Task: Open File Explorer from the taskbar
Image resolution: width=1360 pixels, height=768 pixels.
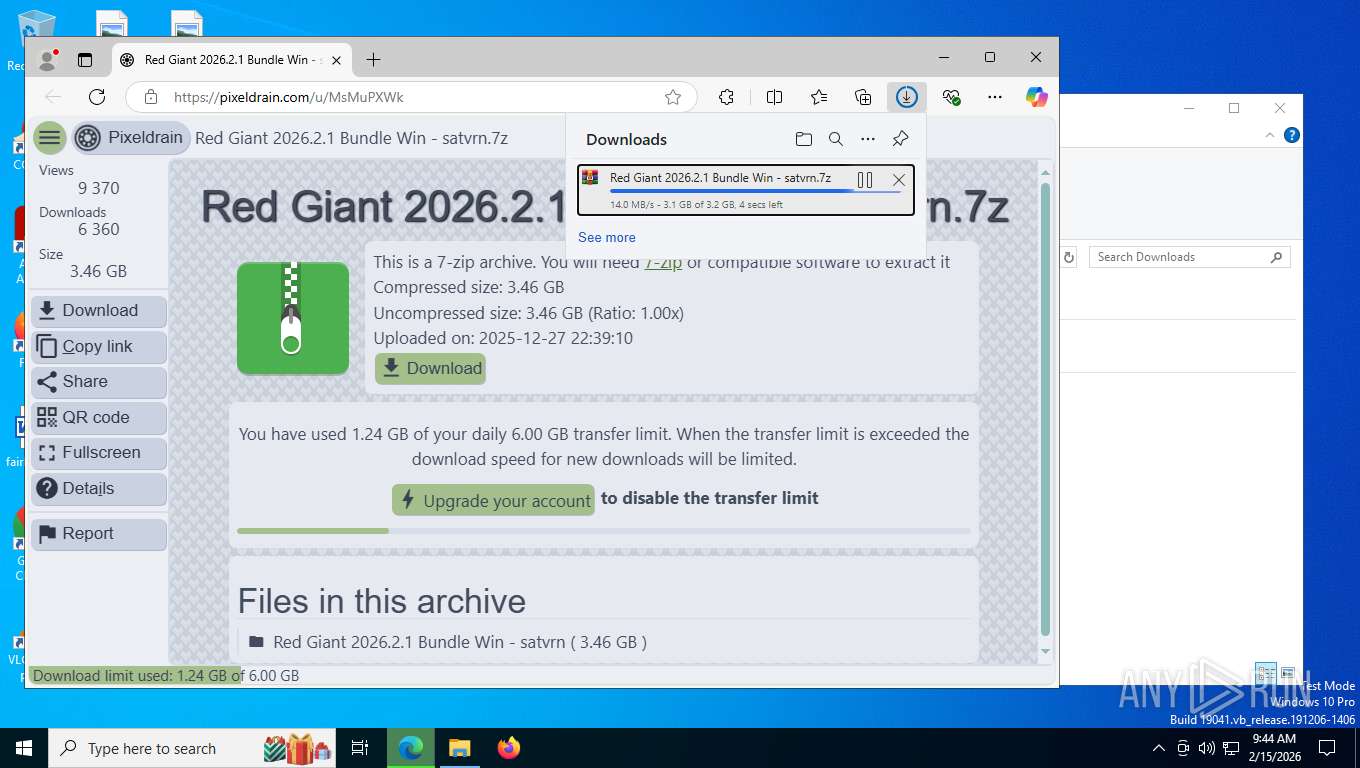Action: 459,748
